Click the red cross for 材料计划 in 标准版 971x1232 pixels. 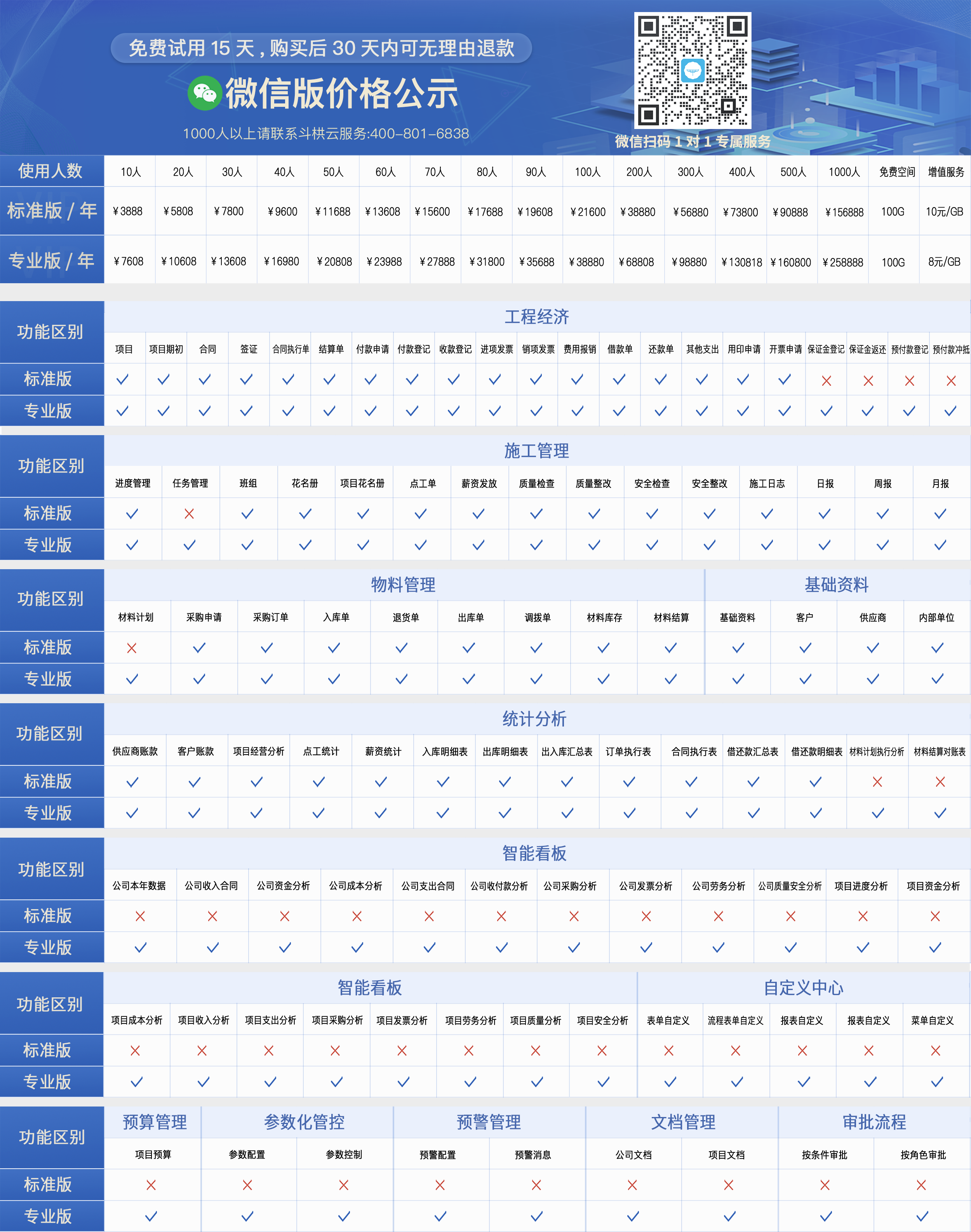(132, 648)
